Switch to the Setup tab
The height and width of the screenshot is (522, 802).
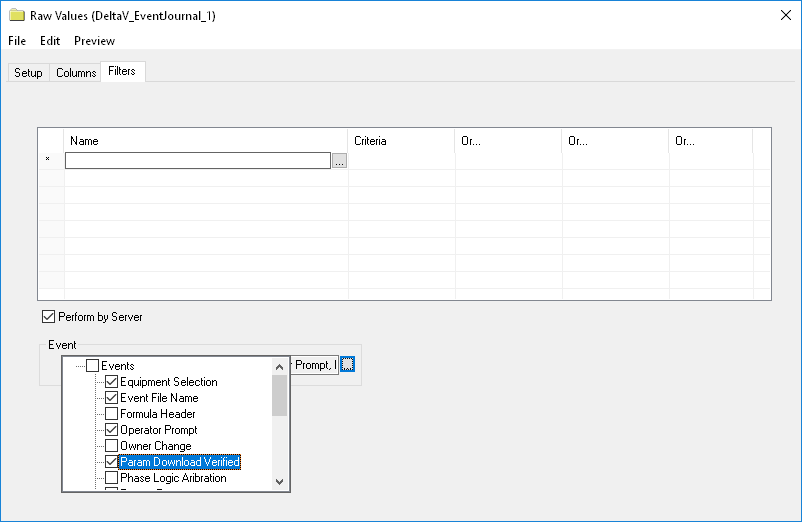pos(28,73)
